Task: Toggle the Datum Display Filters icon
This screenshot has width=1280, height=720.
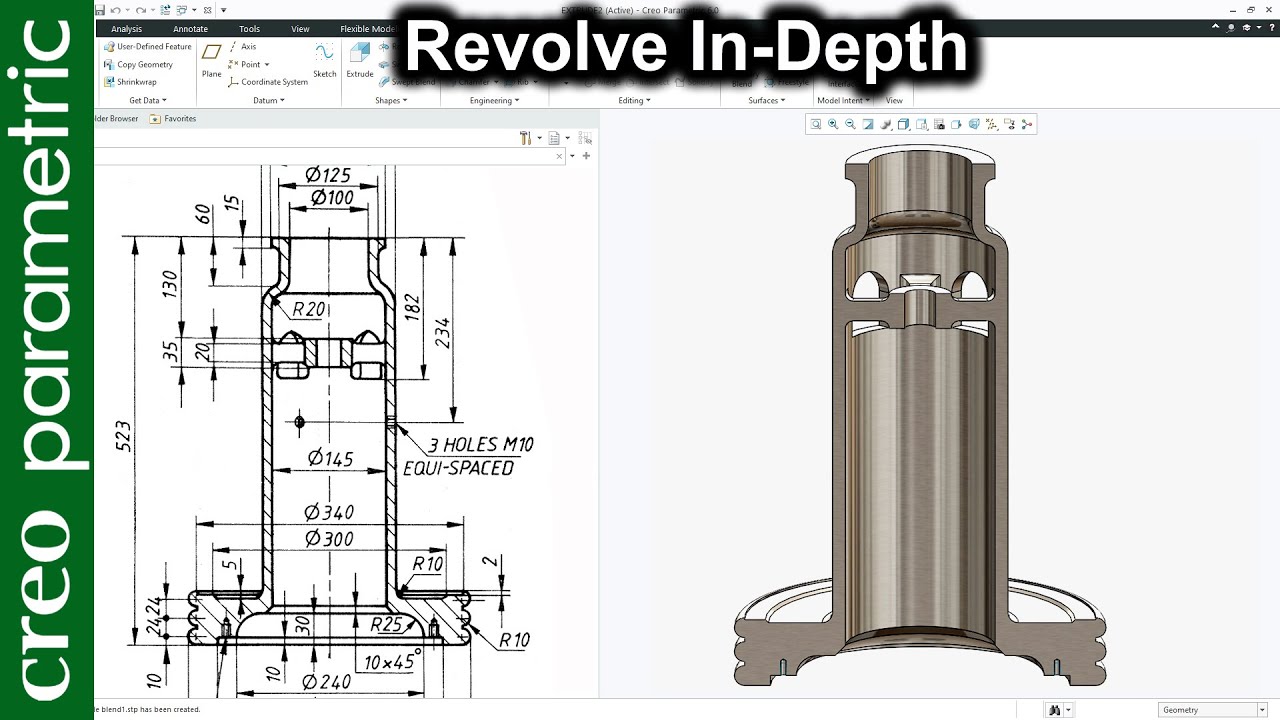Action: (992, 124)
